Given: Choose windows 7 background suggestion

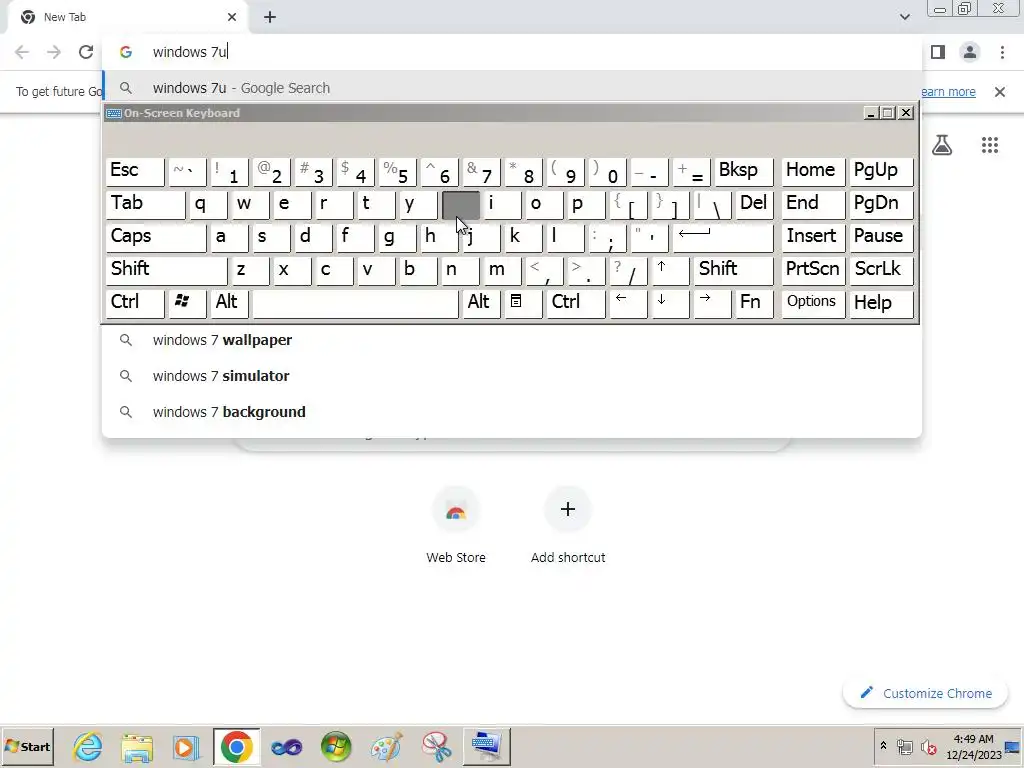Looking at the screenshot, I should click(511, 412).
